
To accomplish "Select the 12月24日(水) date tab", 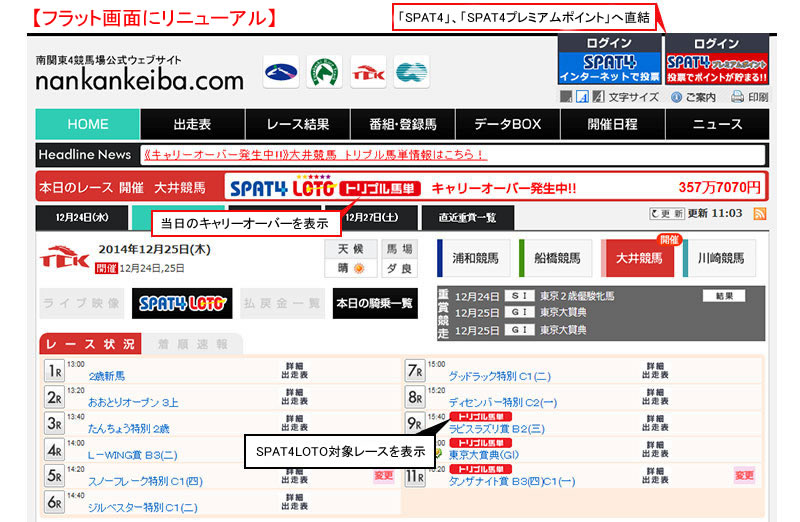I will click(x=82, y=218).
